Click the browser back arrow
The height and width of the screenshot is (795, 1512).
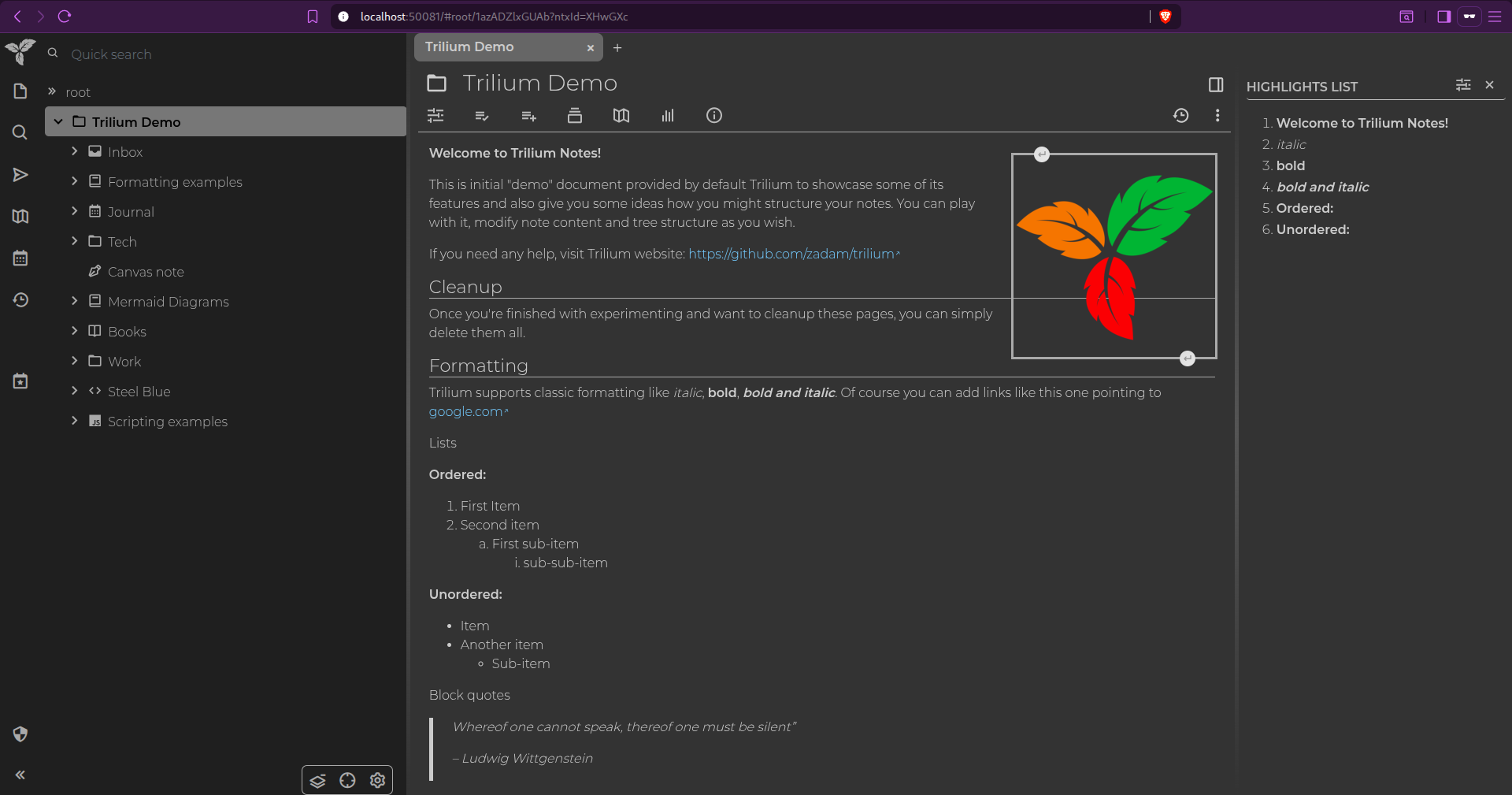pos(17,17)
